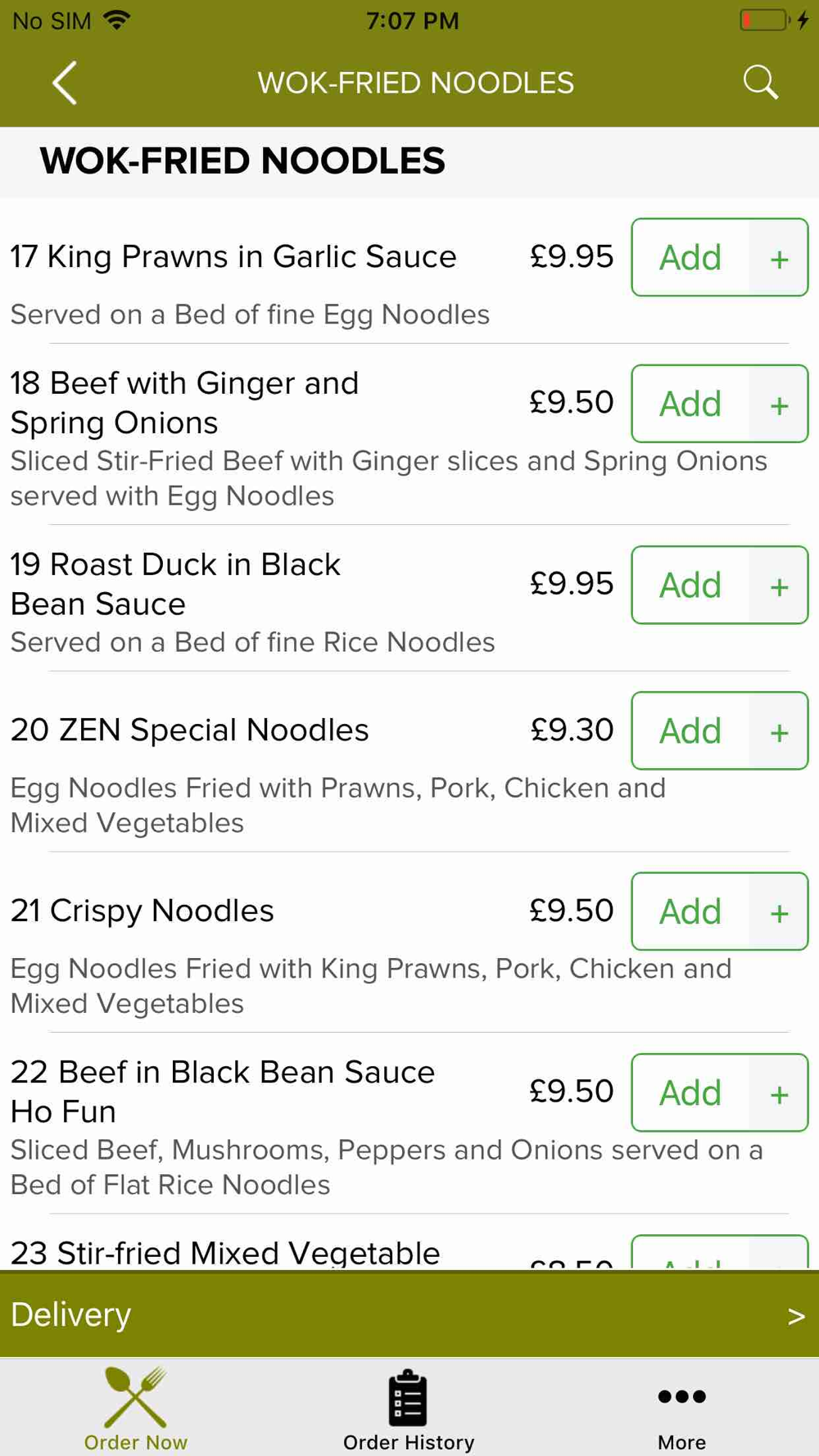This screenshot has height=1456, width=819.
Task: Click plus for Beef with Ginger and Spring Onions
Action: click(x=779, y=404)
